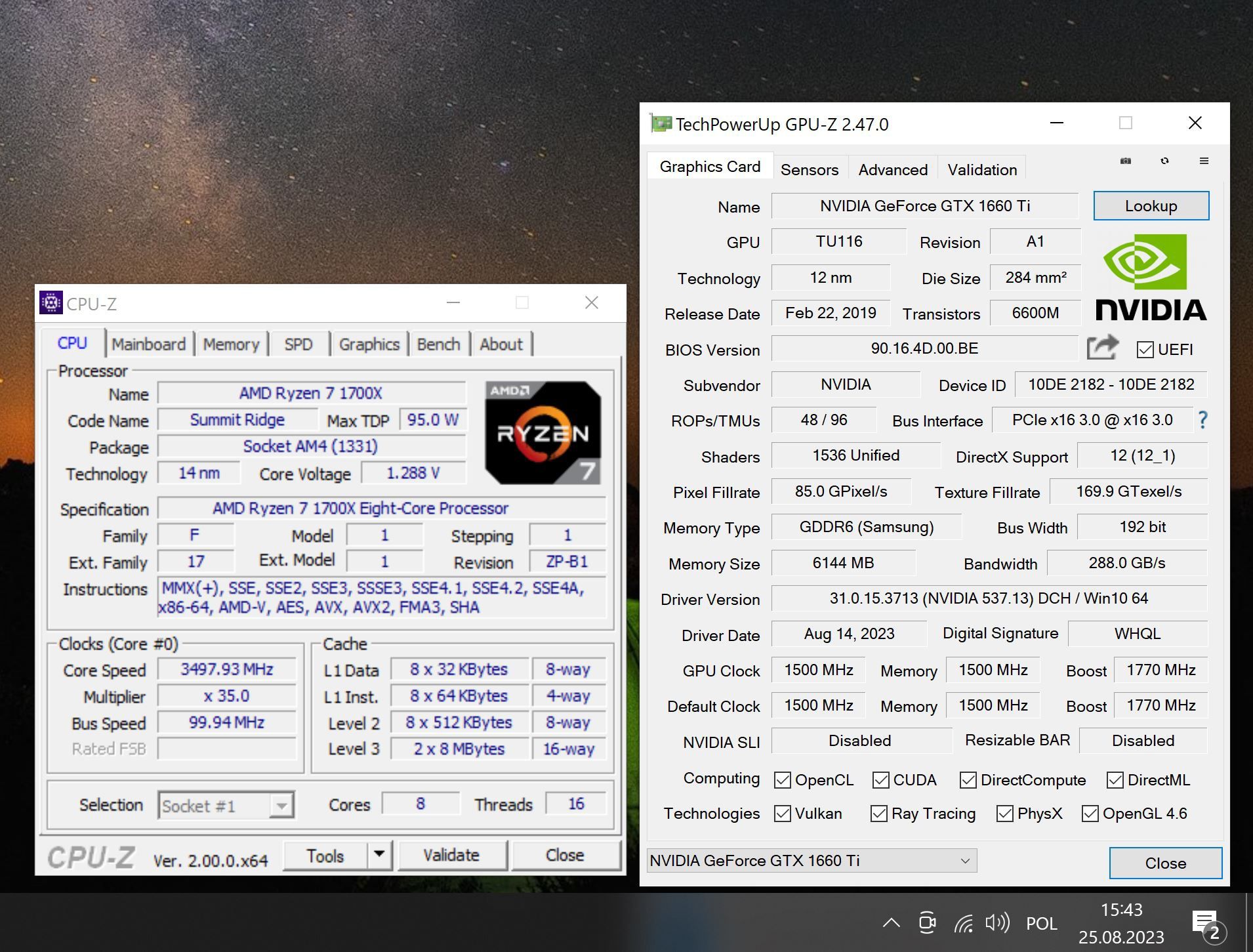Click the GPU-Z Close button
Viewport: 1253px width, 952px height.
(1165, 863)
